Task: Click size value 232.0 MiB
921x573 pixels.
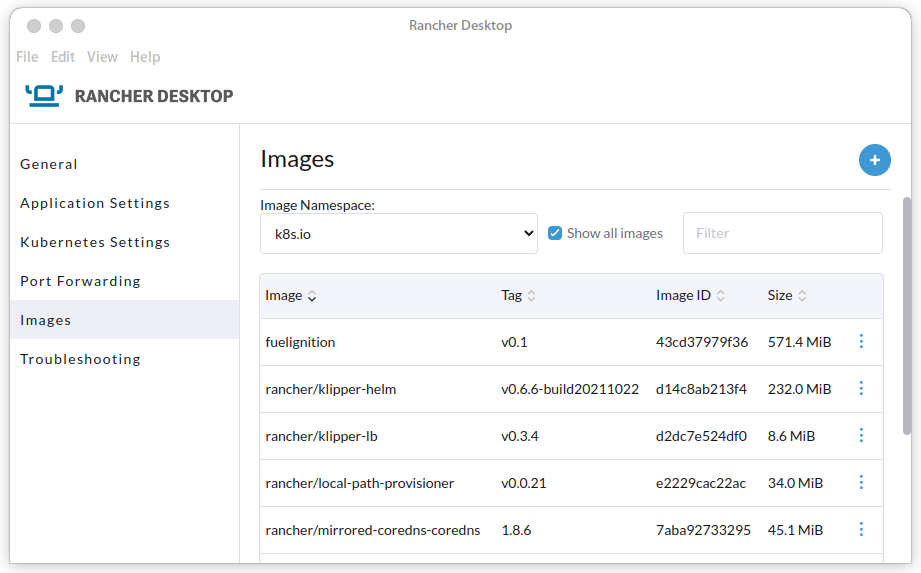Action: pos(799,389)
